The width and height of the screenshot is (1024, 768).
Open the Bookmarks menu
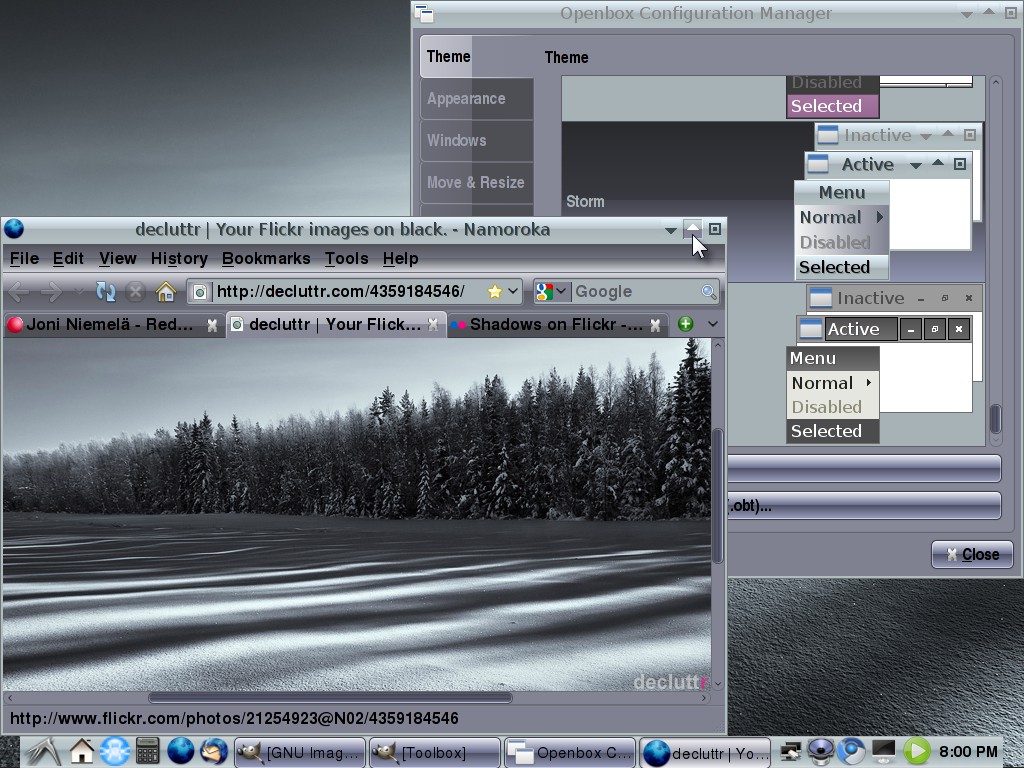pos(266,259)
